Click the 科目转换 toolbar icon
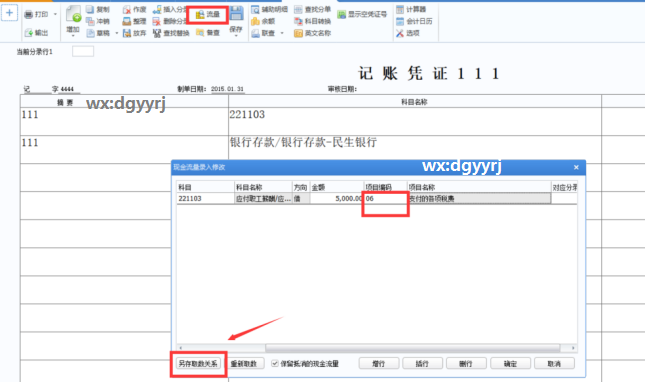Viewport: 645px width, 383px height. pyautogui.click(x=298, y=21)
